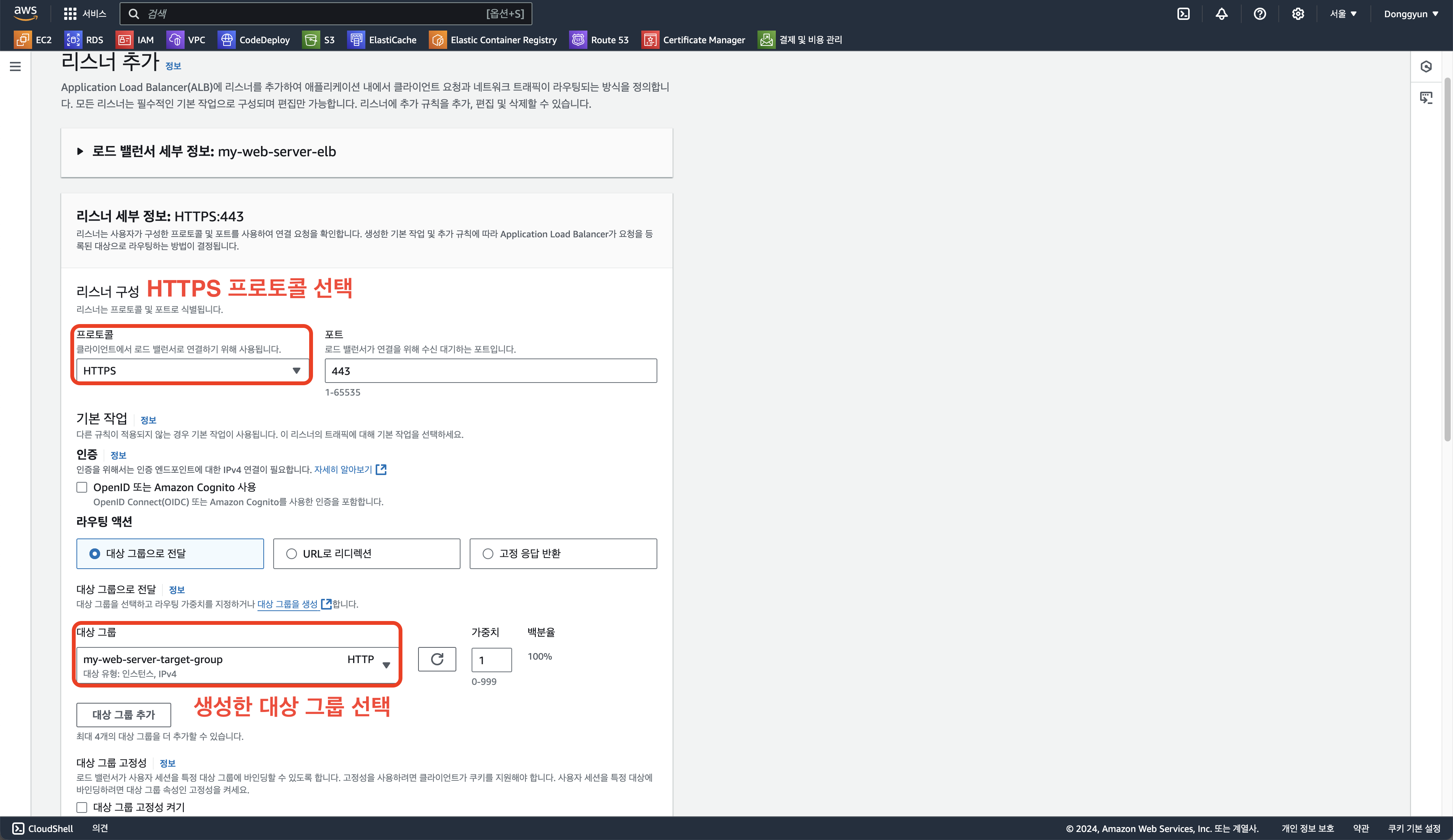The width and height of the screenshot is (1453, 840).
Task: Open the 서울 region menu
Action: 1343,14
